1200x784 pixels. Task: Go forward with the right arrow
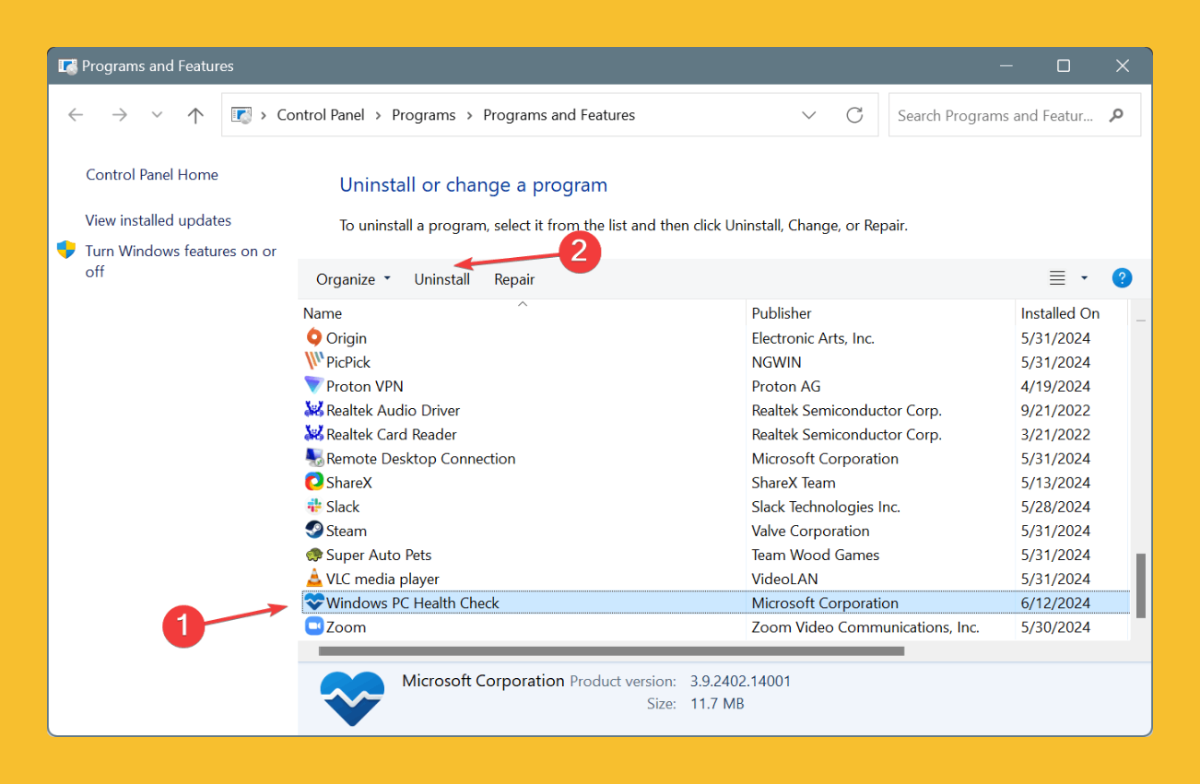click(x=120, y=115)
